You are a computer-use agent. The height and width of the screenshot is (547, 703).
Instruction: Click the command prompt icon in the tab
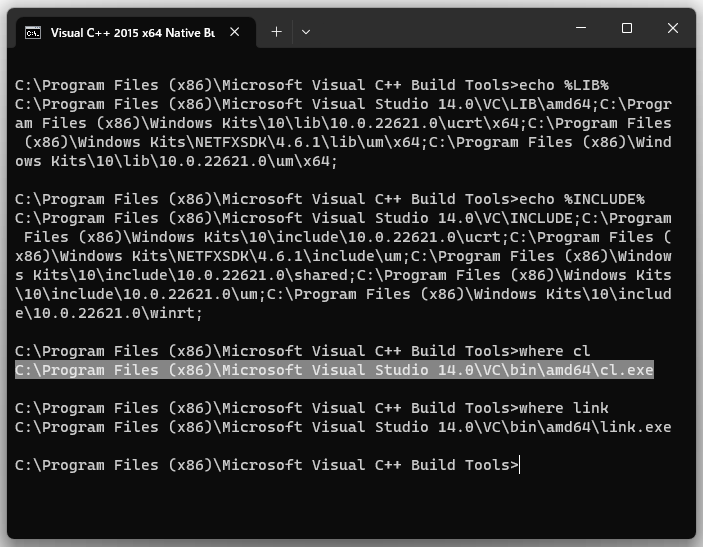pos(33,33)
